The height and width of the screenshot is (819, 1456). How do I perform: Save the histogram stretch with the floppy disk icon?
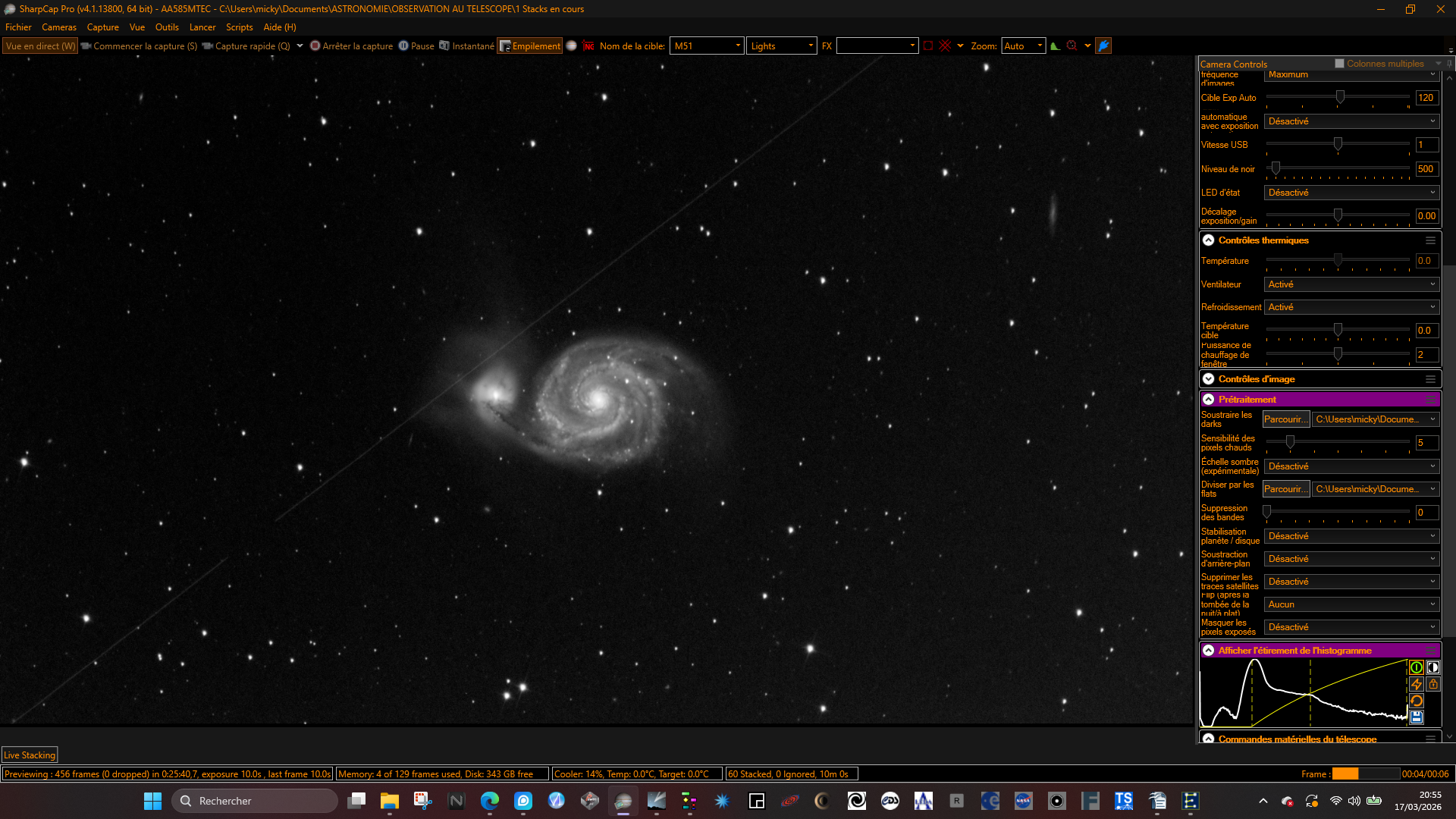[1416, 717]
